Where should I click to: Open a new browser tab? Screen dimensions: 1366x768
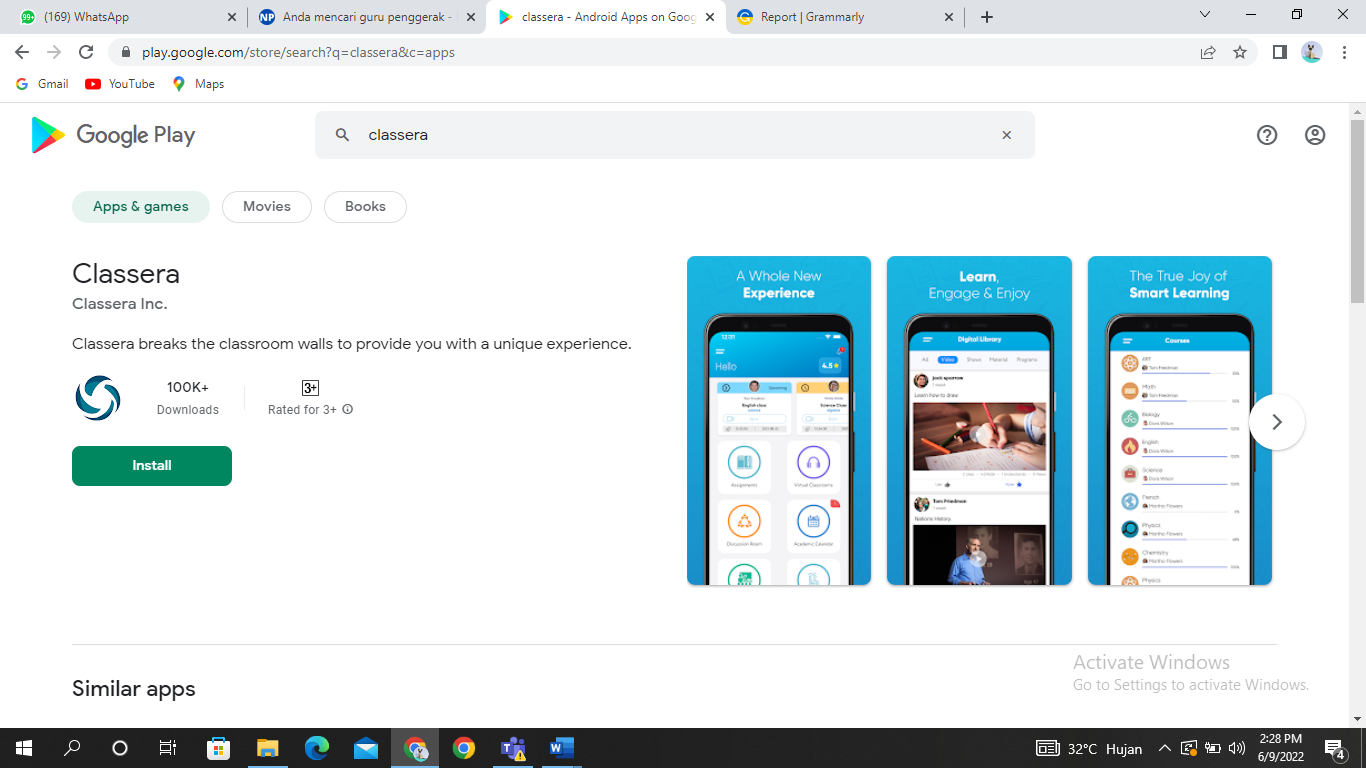[x=987, y=17]
